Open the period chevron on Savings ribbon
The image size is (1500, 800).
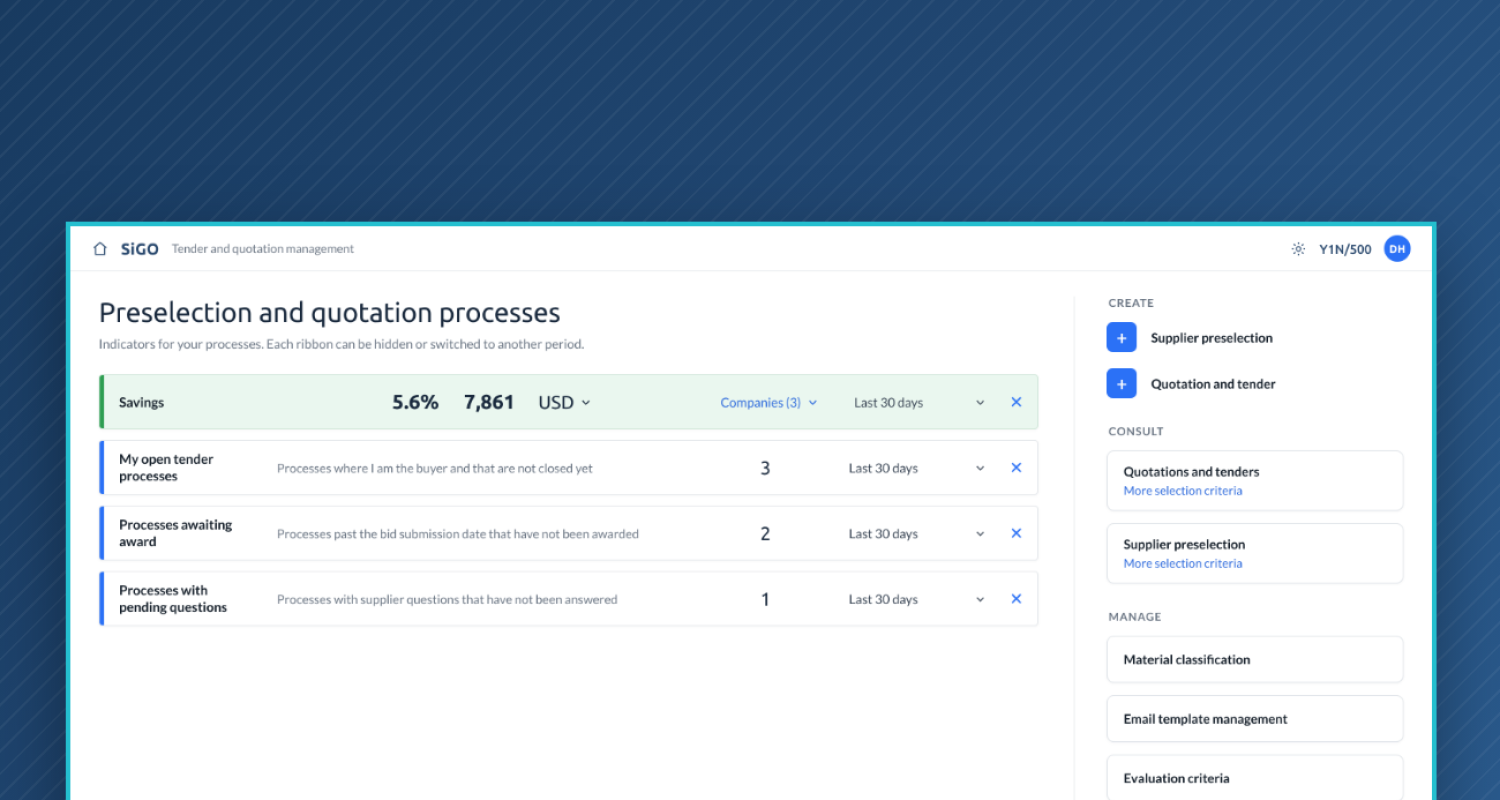click(980, 403)
